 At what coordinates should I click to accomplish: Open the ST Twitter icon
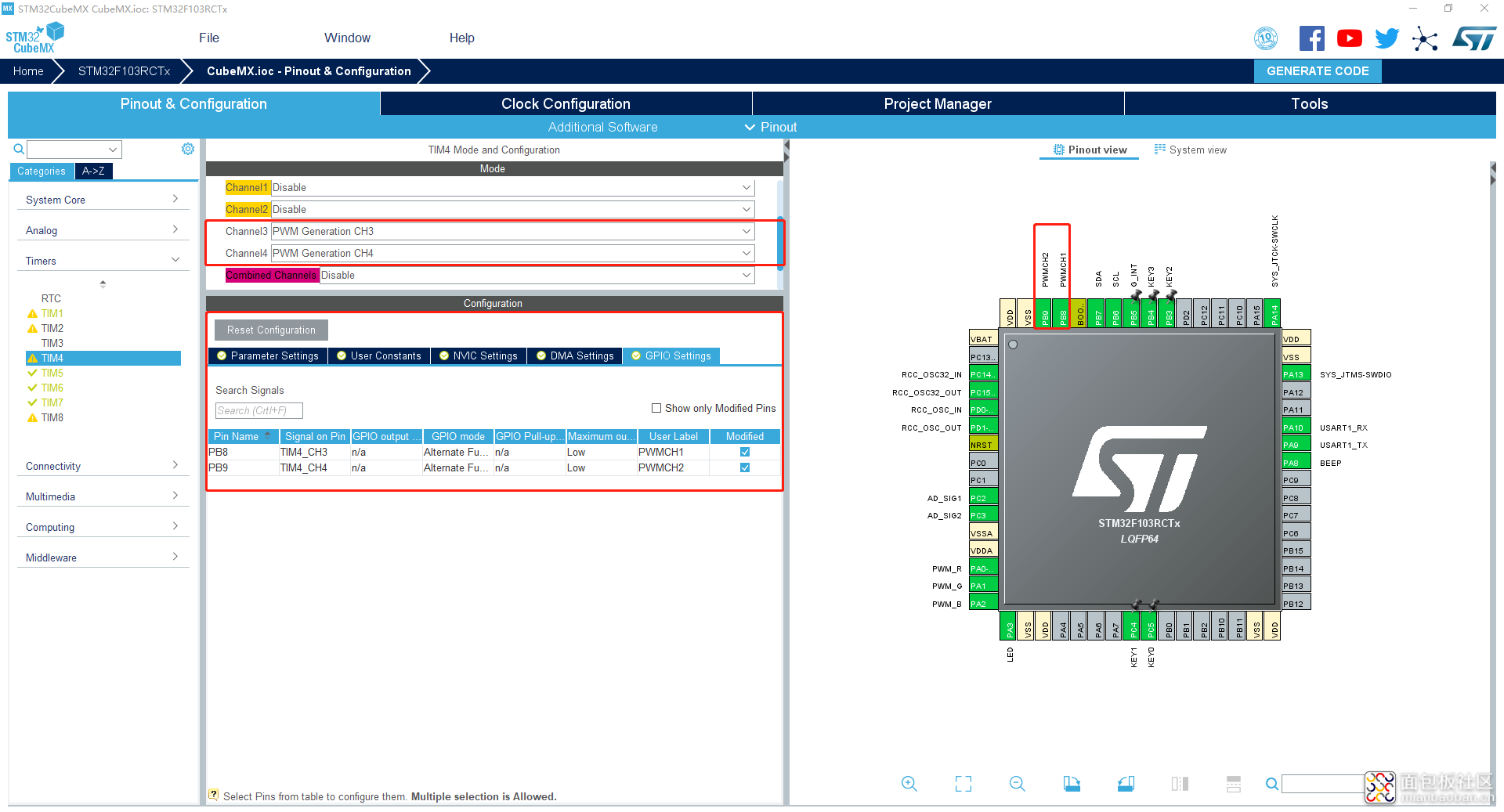point(1387,38)
